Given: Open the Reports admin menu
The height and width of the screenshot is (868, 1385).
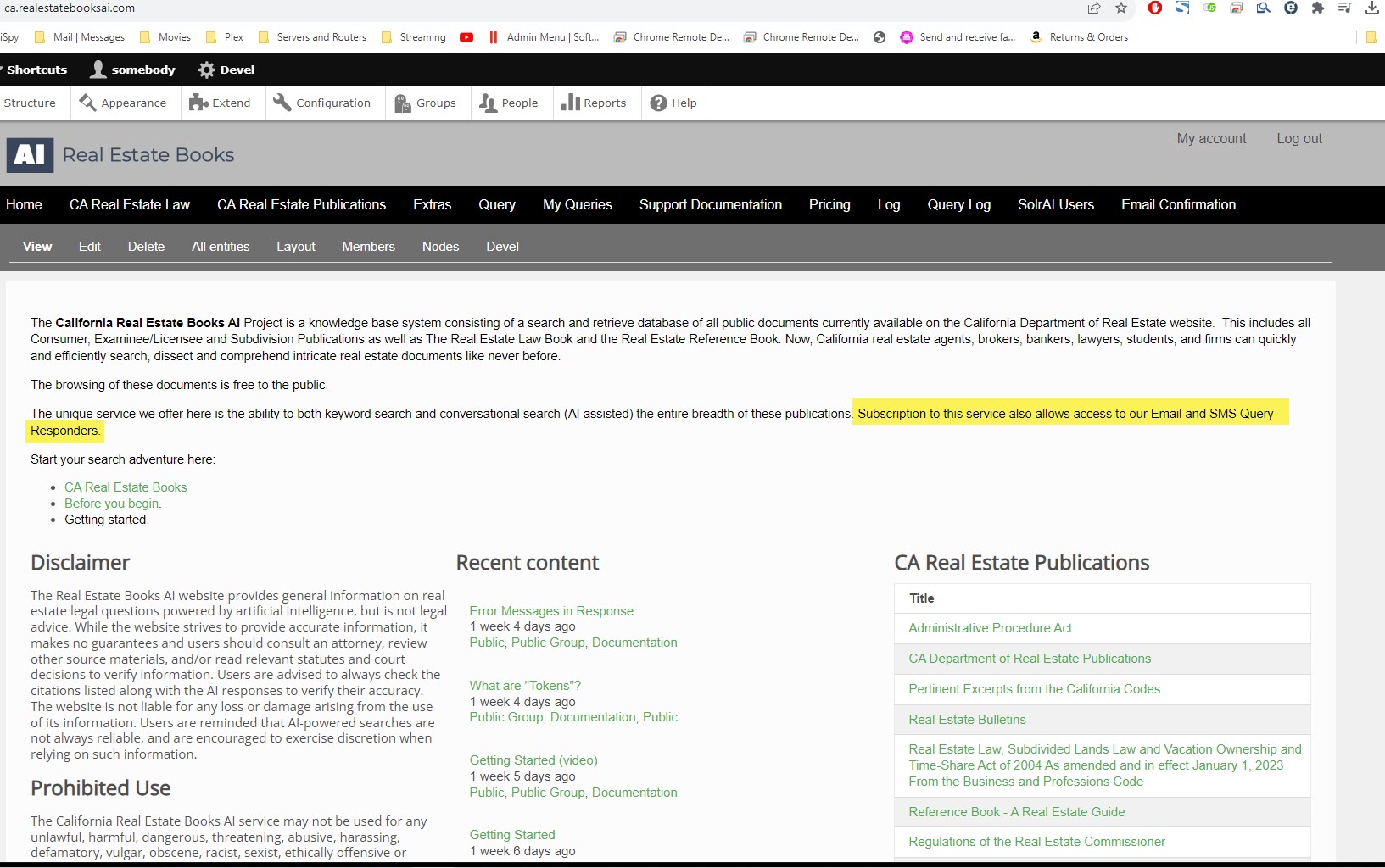Looking at the screenshot, I should tap(594, 103).
